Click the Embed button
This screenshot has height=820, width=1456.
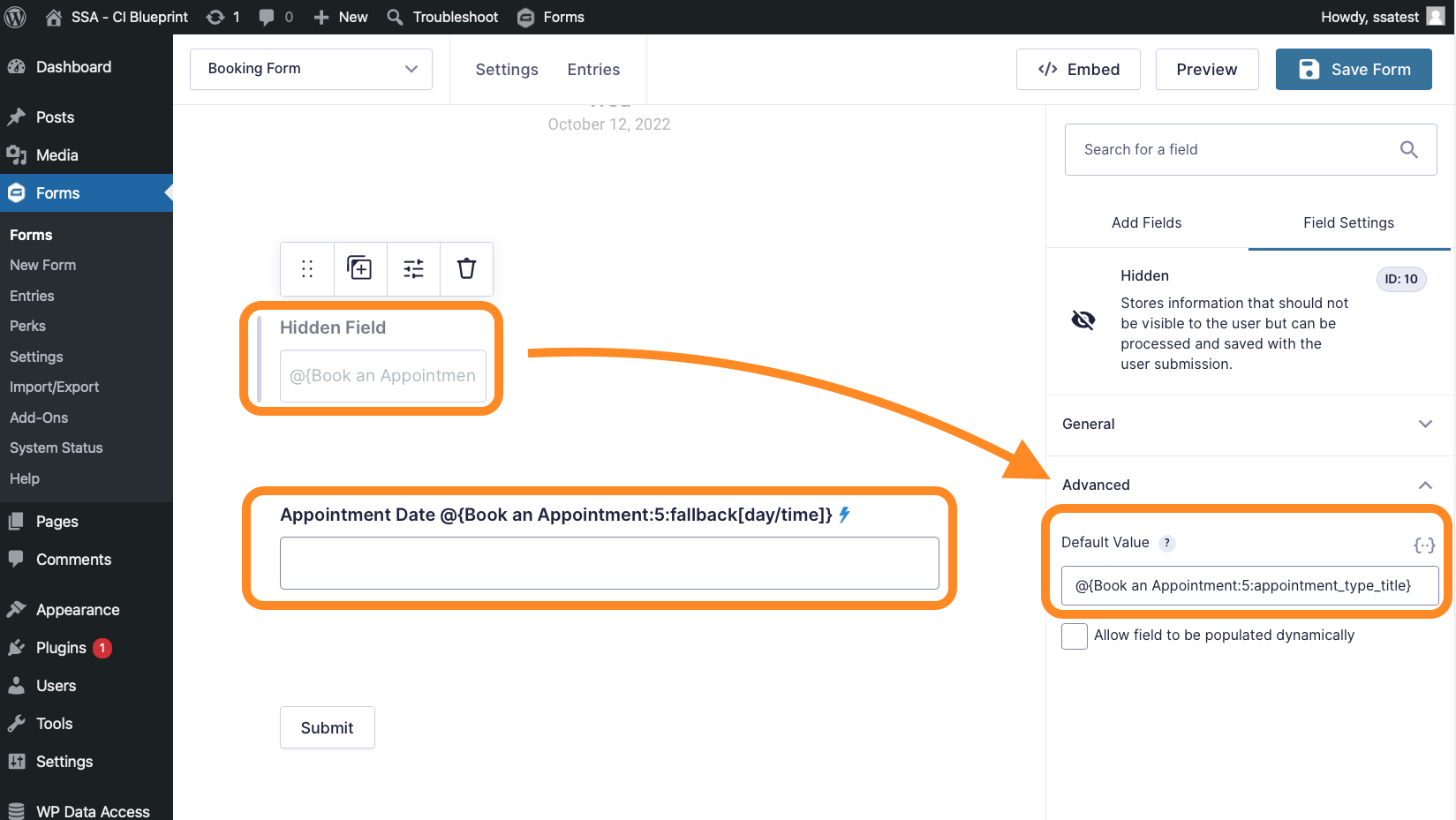[1078, 70]
